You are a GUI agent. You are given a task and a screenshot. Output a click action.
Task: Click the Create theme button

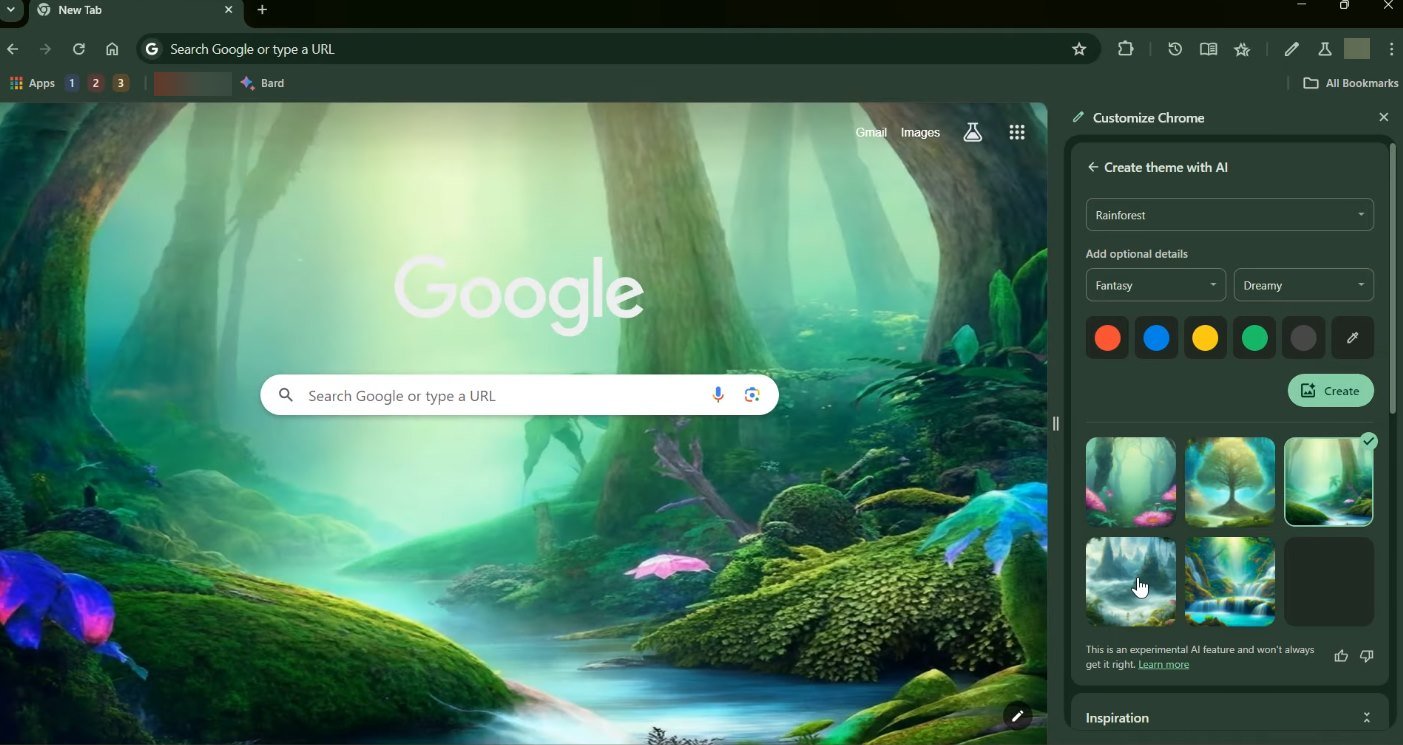pos(1331,391)
